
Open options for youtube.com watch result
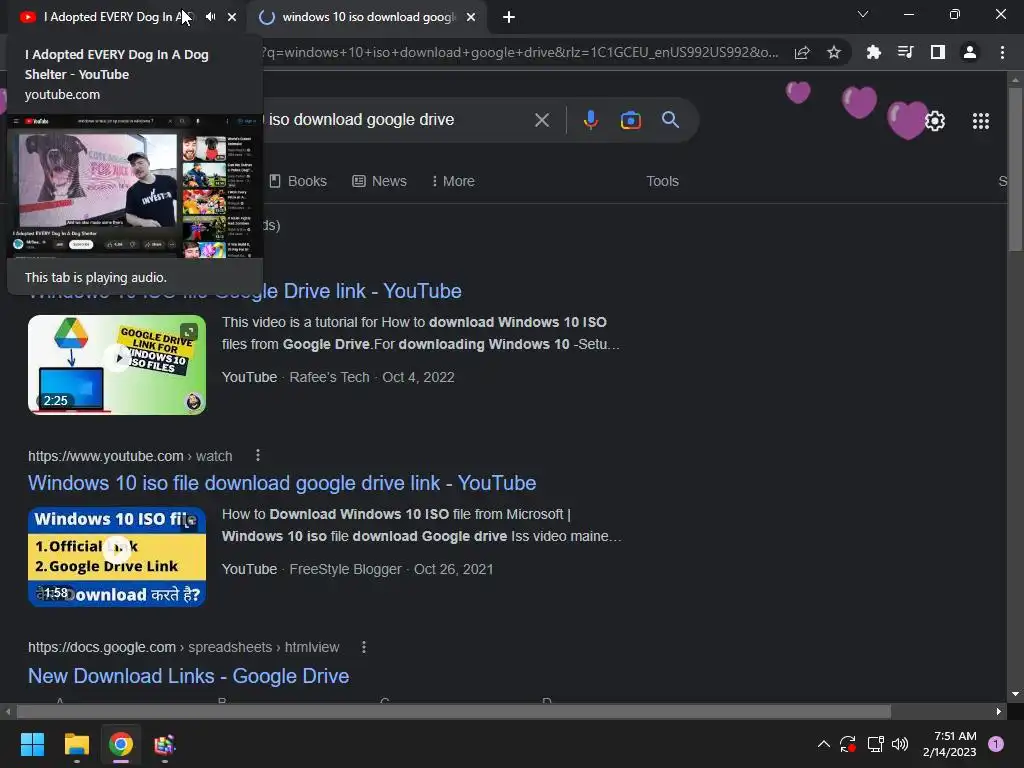(x=258, y=455)
